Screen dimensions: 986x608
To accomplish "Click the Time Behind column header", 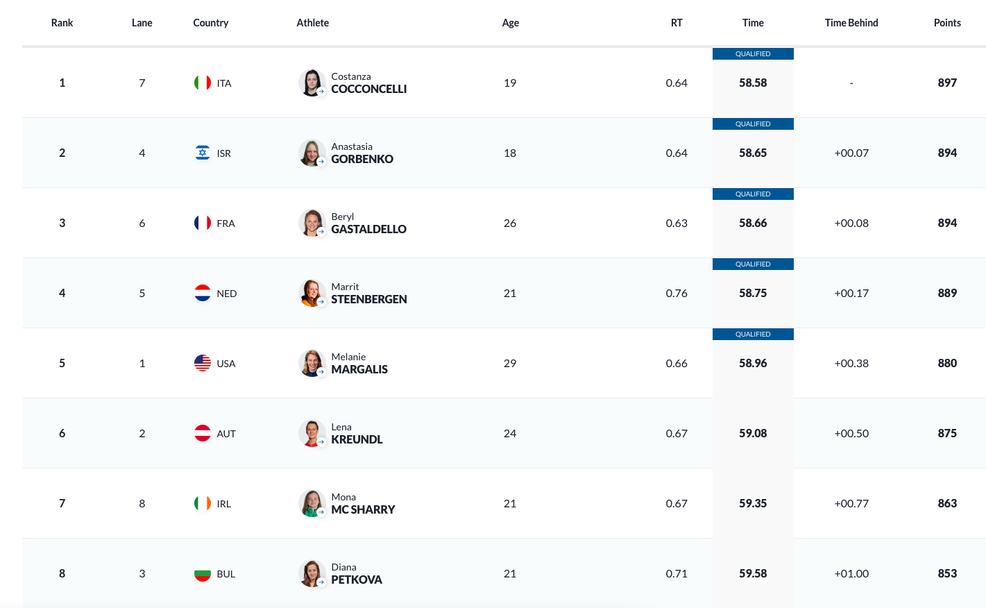I will pos(851,23).
